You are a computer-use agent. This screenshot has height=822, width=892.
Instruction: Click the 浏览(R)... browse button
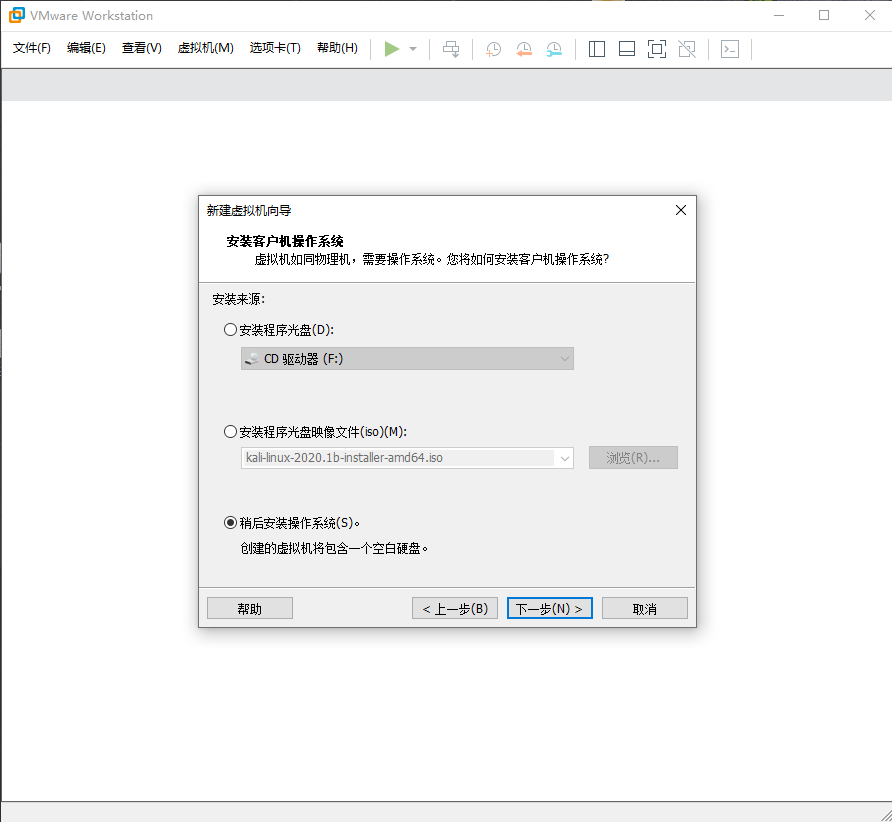pyautogui.click(x=633, y=458)
